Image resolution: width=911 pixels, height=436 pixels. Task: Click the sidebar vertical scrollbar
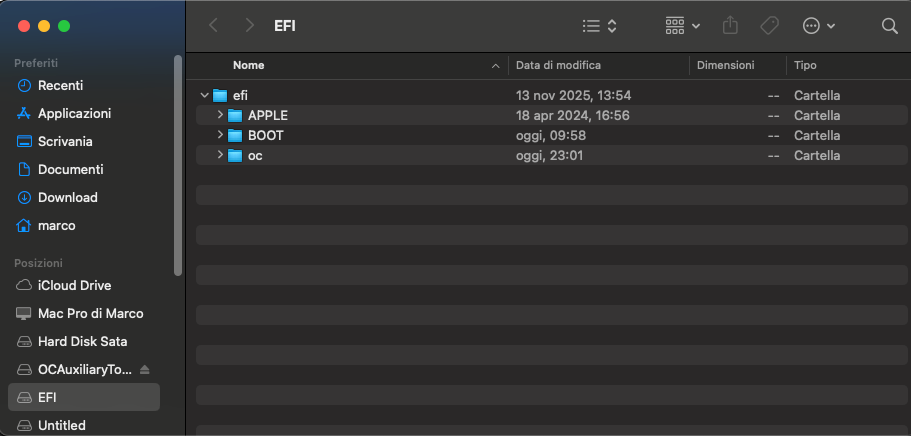coord(178,165)
